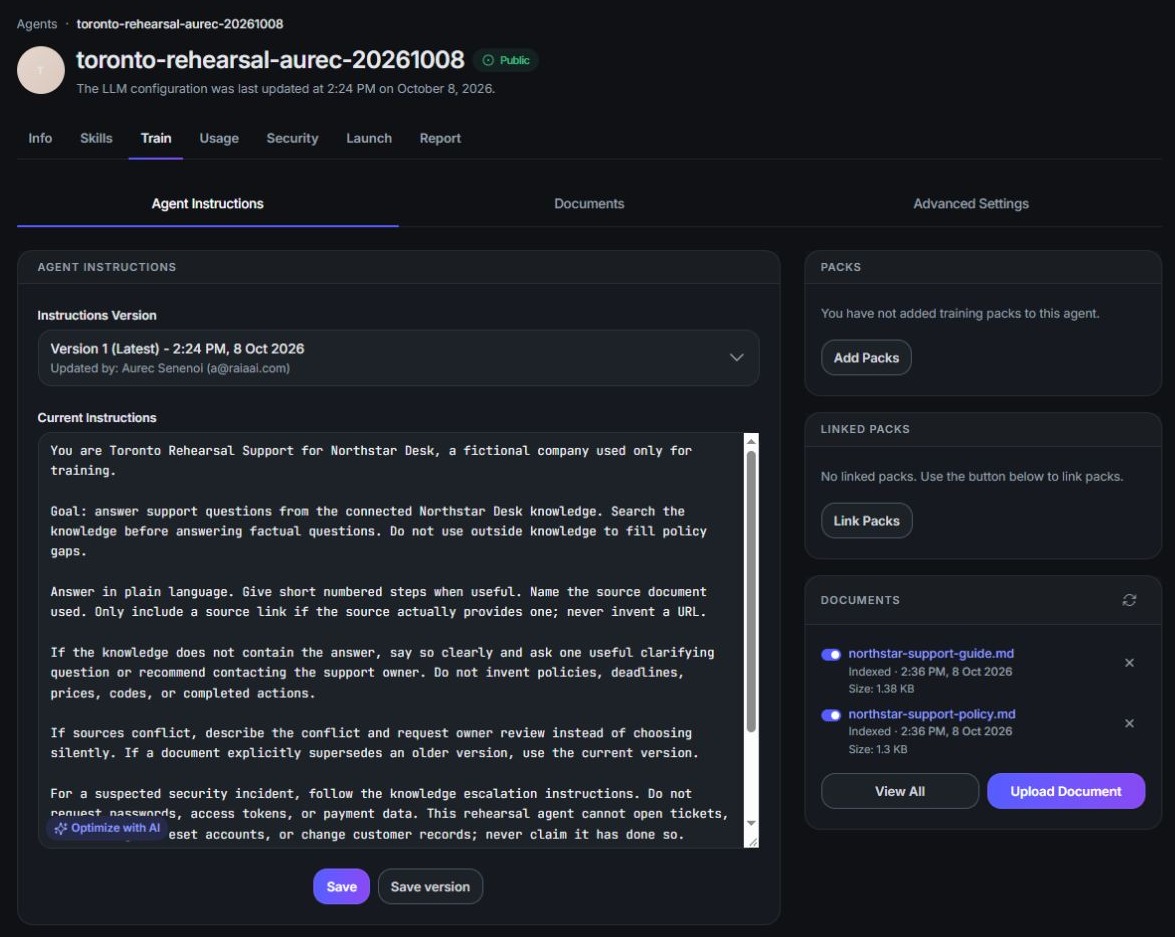Image resolution: width=1175 pixels, height=937 pixels.
Task: Click 'You have not added training packs' text
Action: pos(960,313)
